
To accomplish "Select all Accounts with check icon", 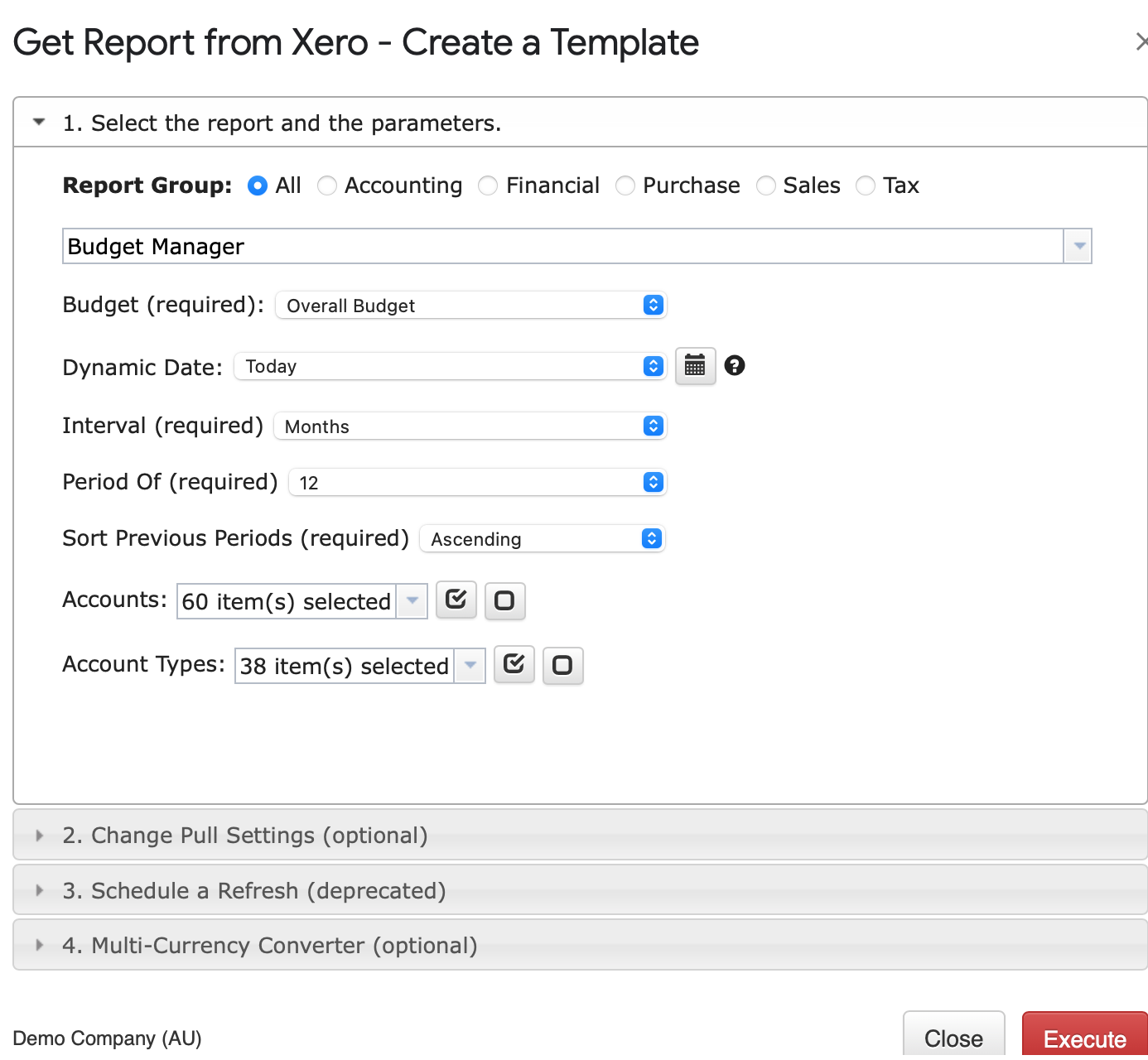I will 456,600.
